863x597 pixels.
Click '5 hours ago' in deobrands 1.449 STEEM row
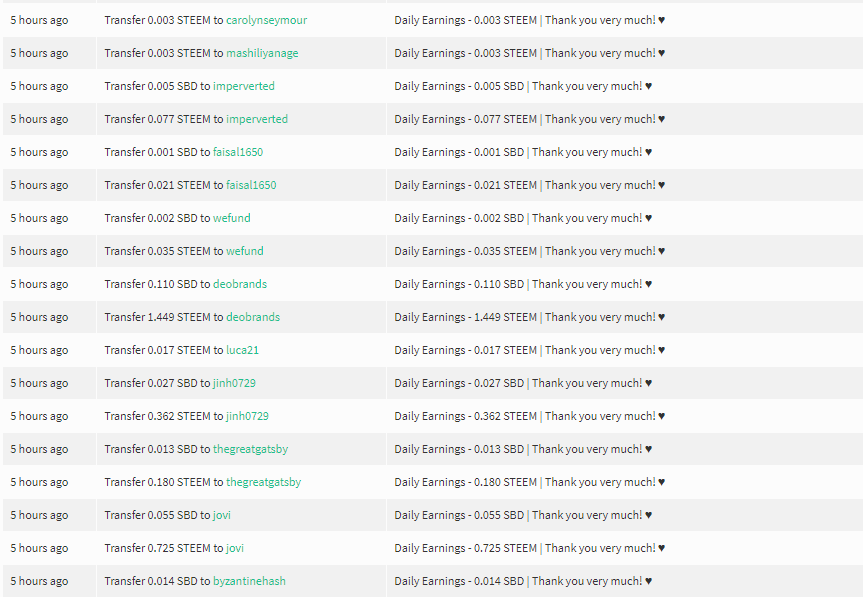(39, 317)
